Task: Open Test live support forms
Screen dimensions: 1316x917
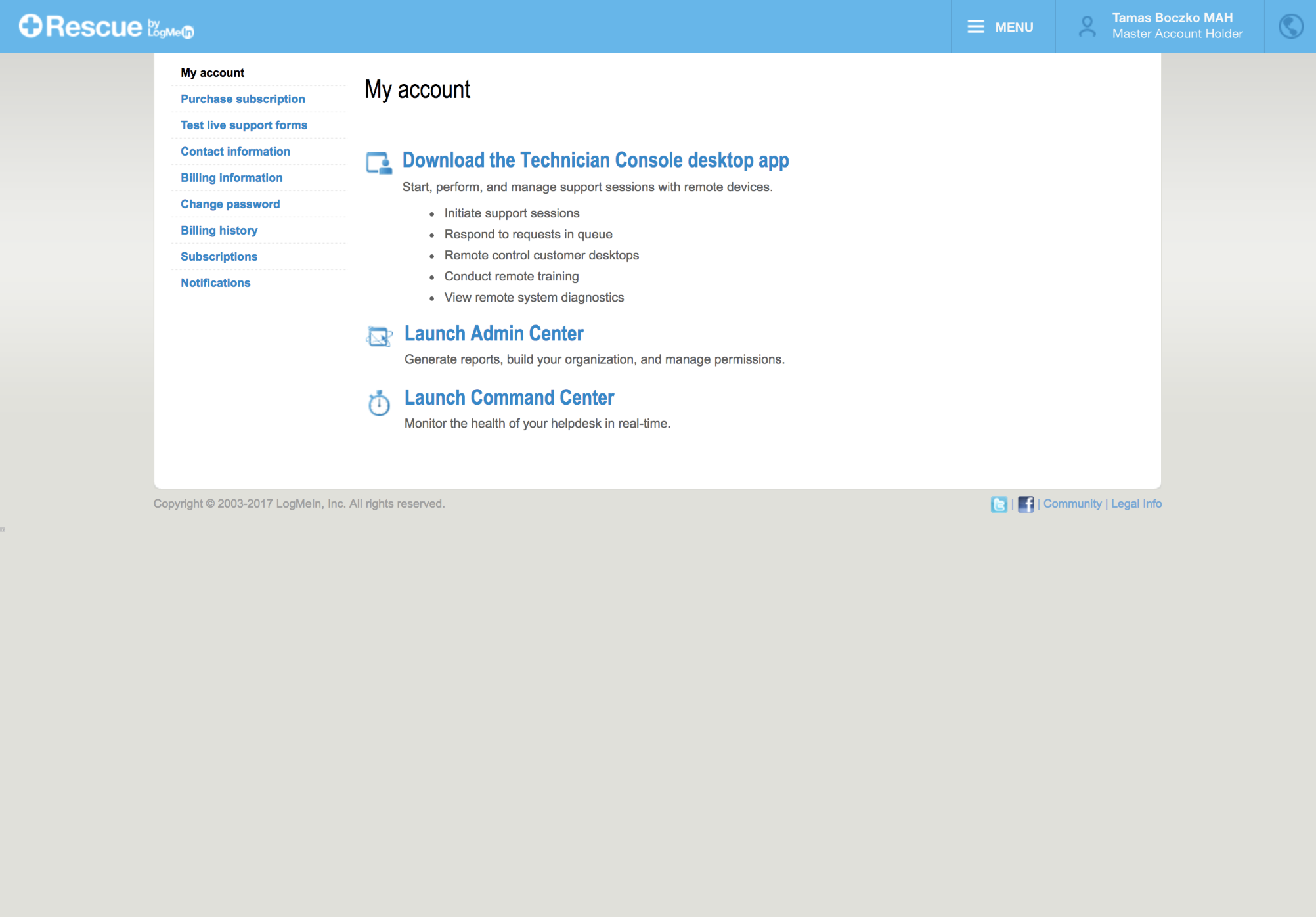Action: coord(244,125)
